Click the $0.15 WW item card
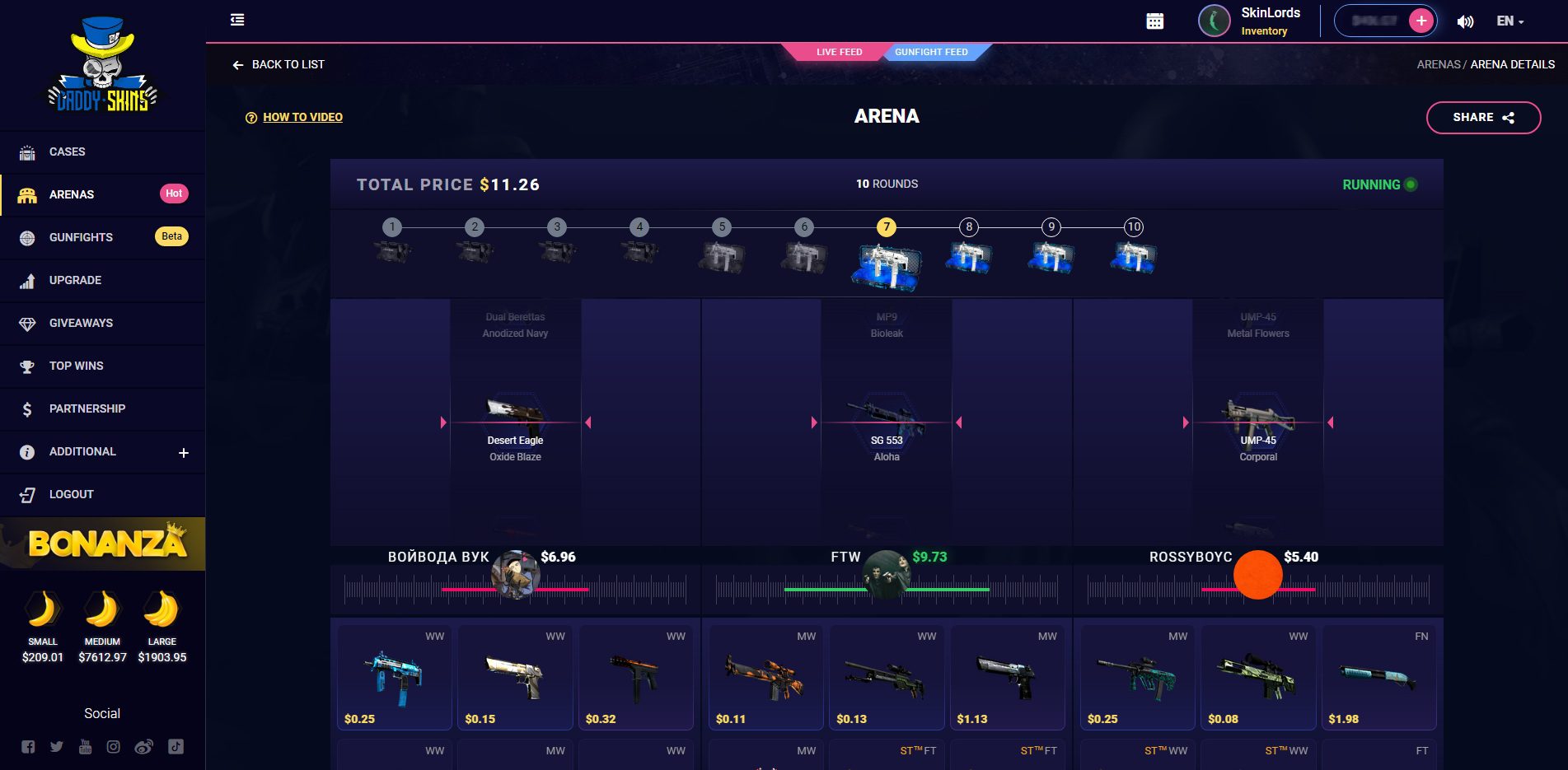 coord(515,677)
